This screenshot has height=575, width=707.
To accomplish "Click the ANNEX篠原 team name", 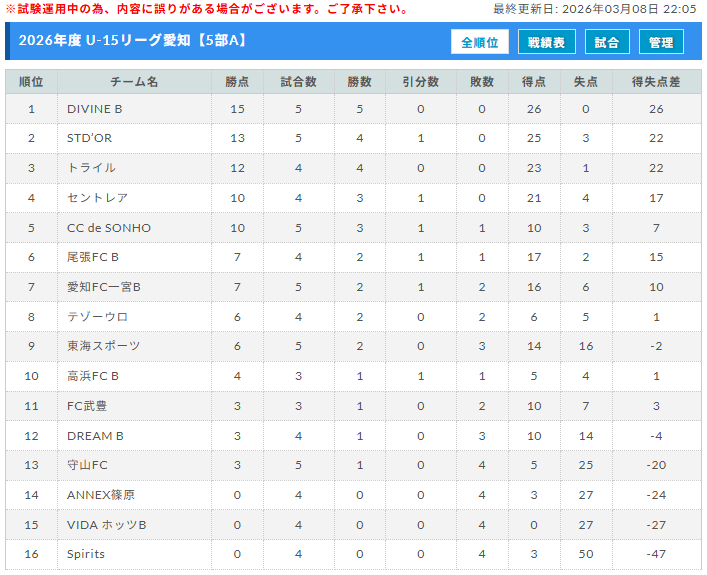I will click(x=100, y=494).
